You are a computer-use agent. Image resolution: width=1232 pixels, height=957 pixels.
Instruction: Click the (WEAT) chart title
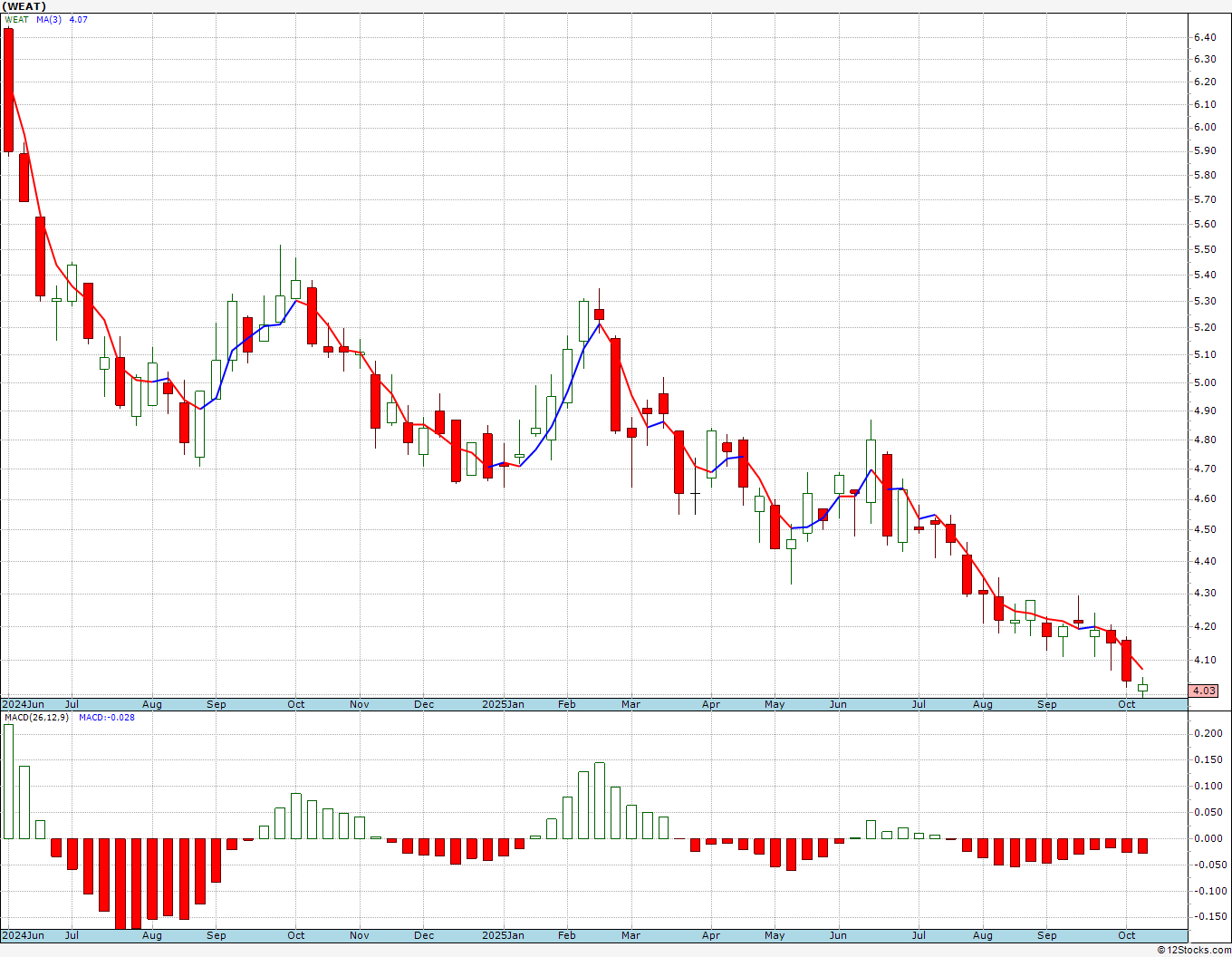(24, 6)
